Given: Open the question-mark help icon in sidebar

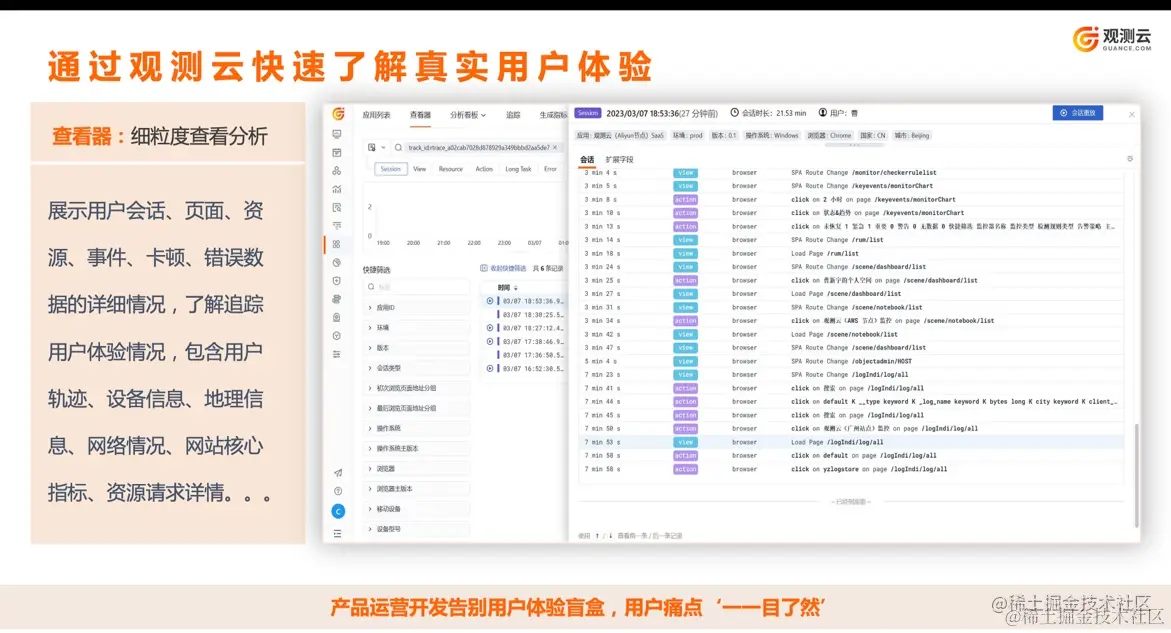Looking at the screenshot, I should click(338, 491).
